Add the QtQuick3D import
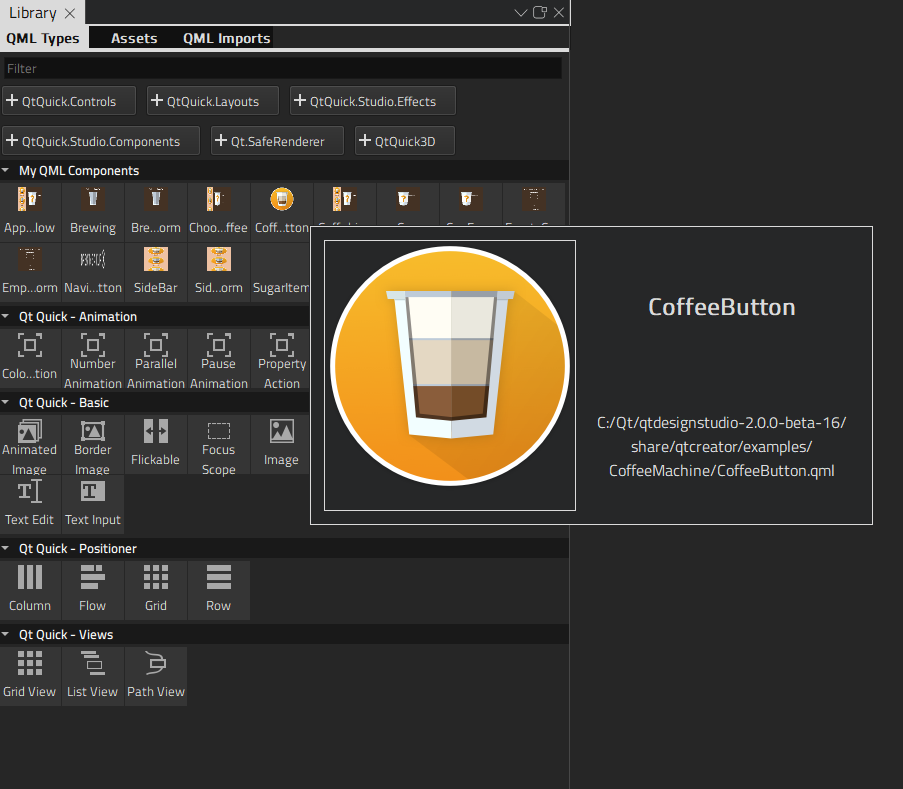This screenshot has height=789, width=903. (404, 140)
